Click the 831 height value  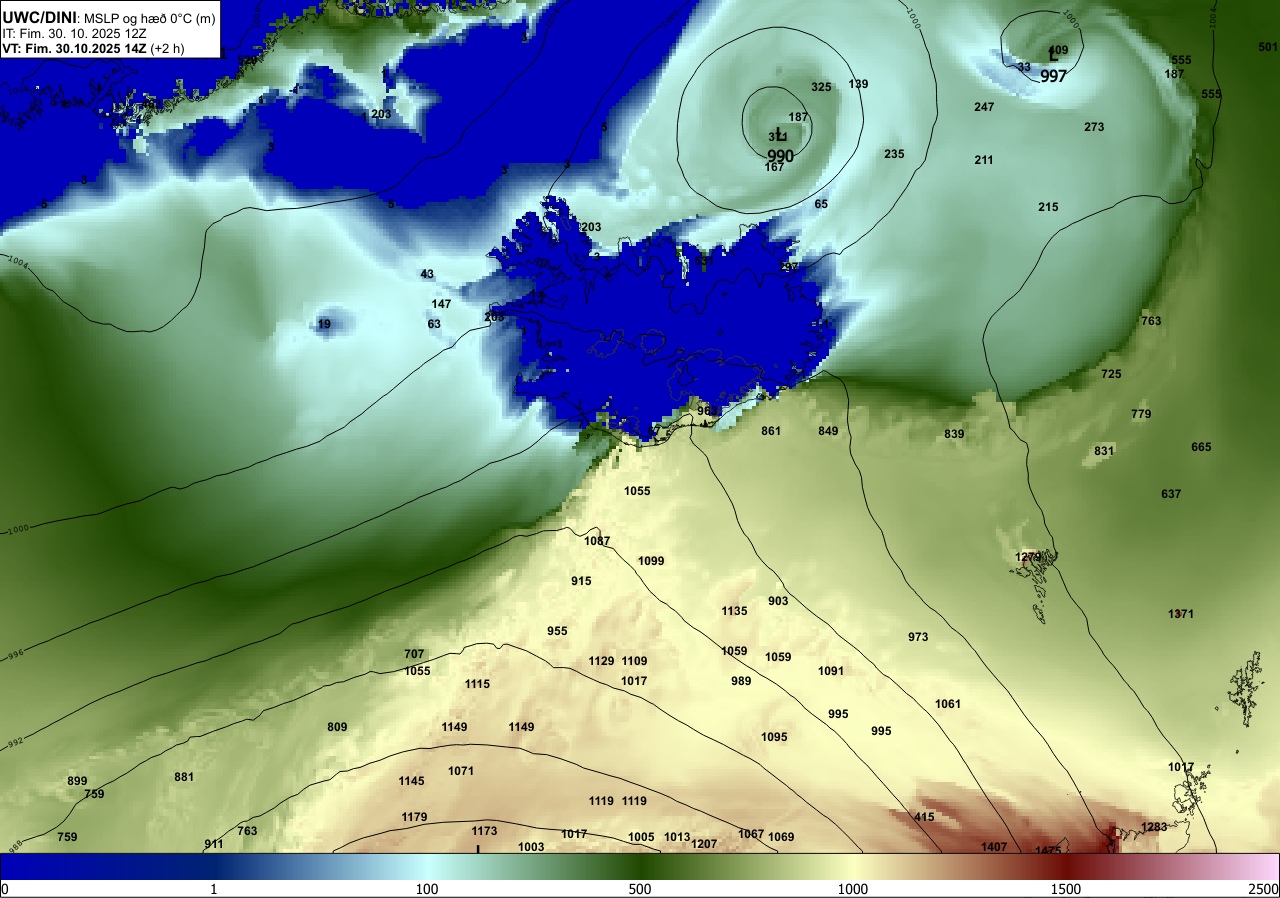point(1104,451)
